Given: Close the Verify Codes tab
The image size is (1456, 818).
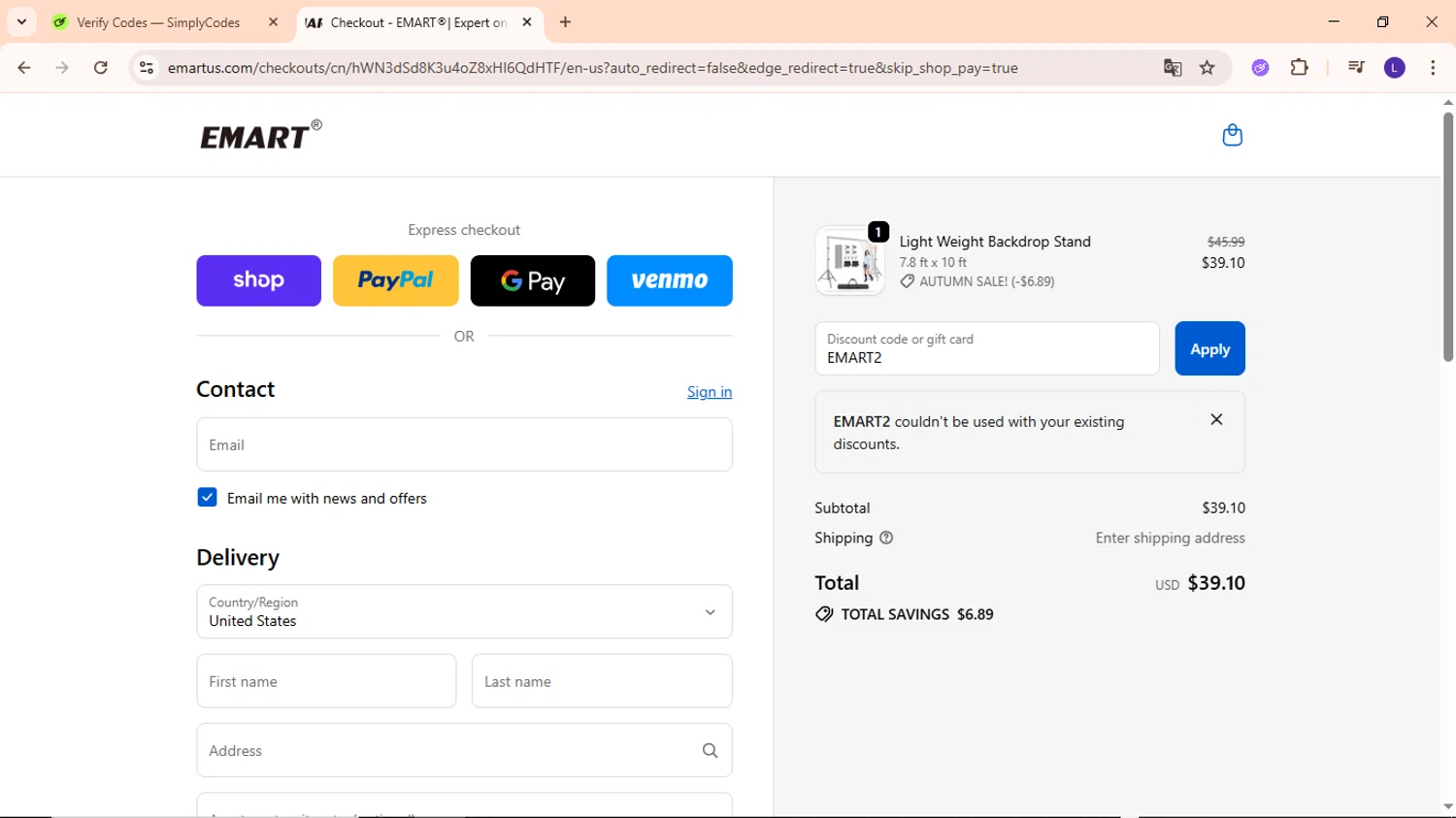Looking at the screenshot, I should click(273, 21).
